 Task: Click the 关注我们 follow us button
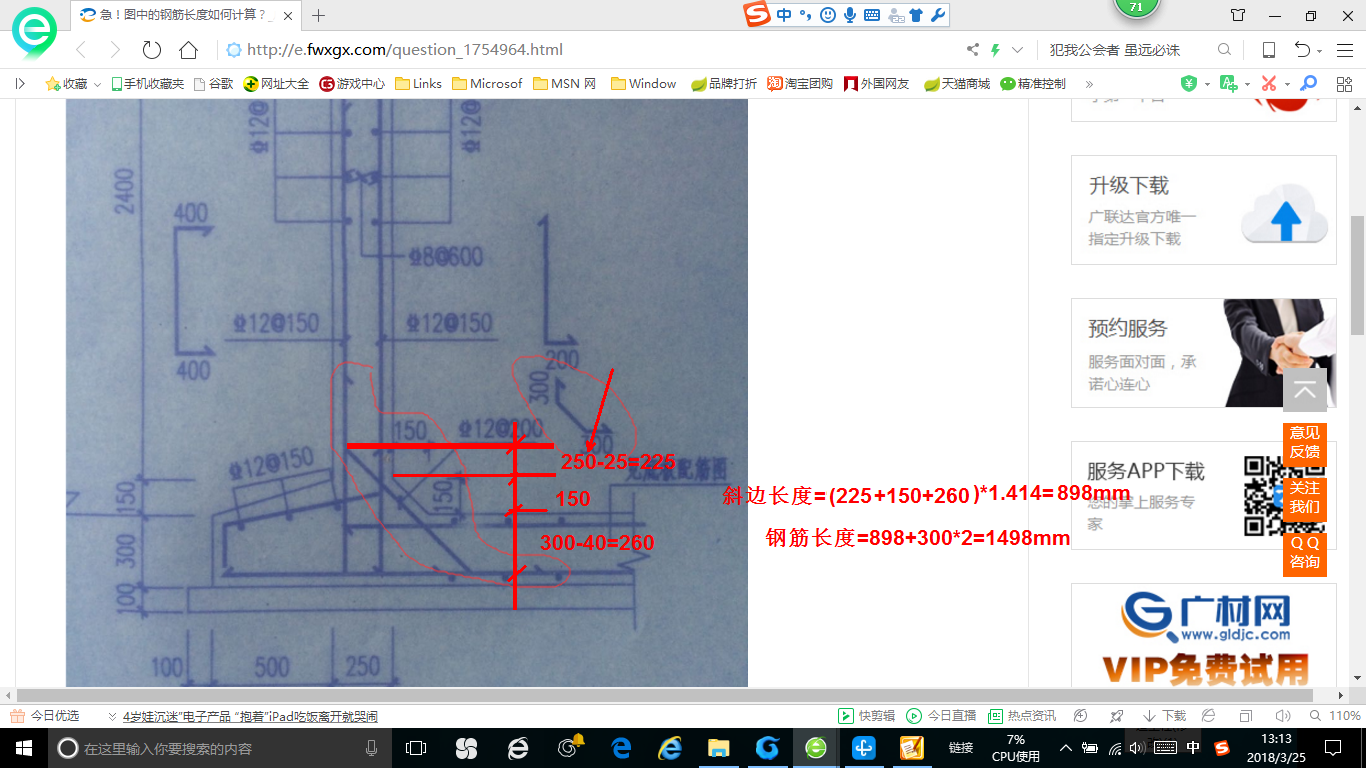coord(1305,497)
